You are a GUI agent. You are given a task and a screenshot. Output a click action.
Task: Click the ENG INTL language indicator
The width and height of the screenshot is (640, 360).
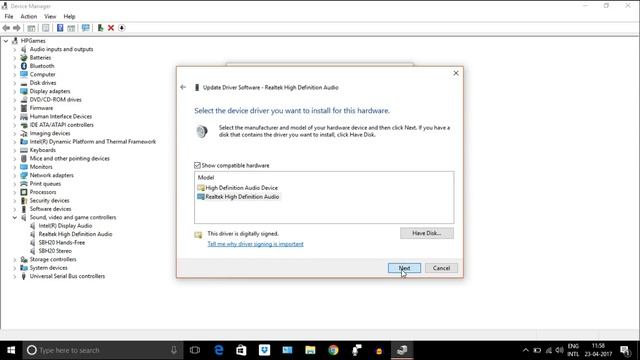tap(573, 350)
